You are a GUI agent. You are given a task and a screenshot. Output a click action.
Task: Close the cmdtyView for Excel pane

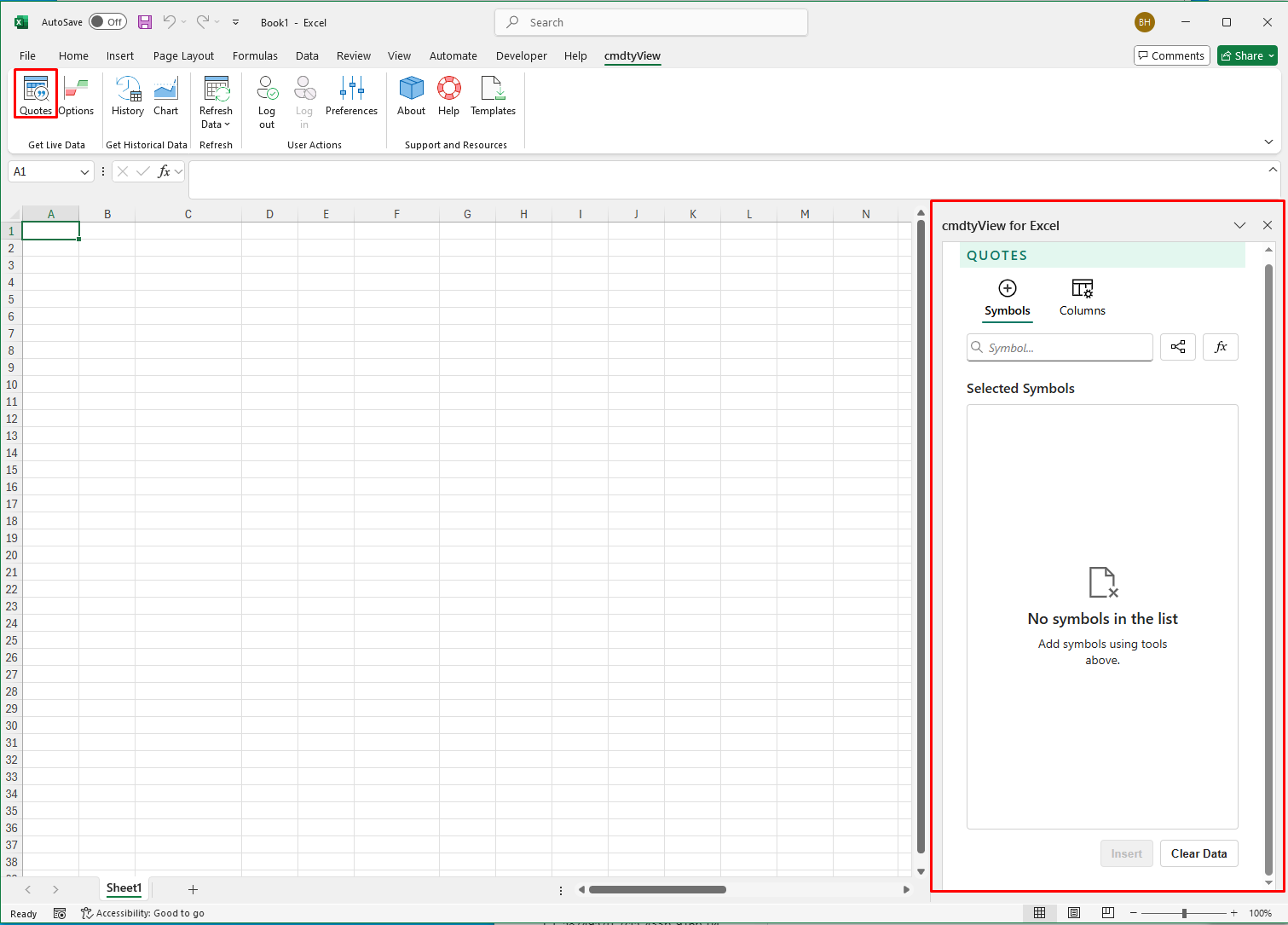pos(1268,225)
